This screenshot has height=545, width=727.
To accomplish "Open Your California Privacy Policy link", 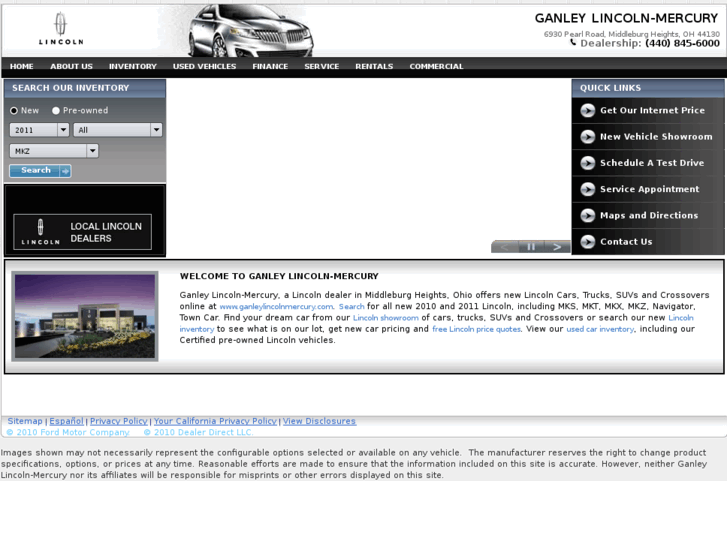I will [x=216, y=421].
